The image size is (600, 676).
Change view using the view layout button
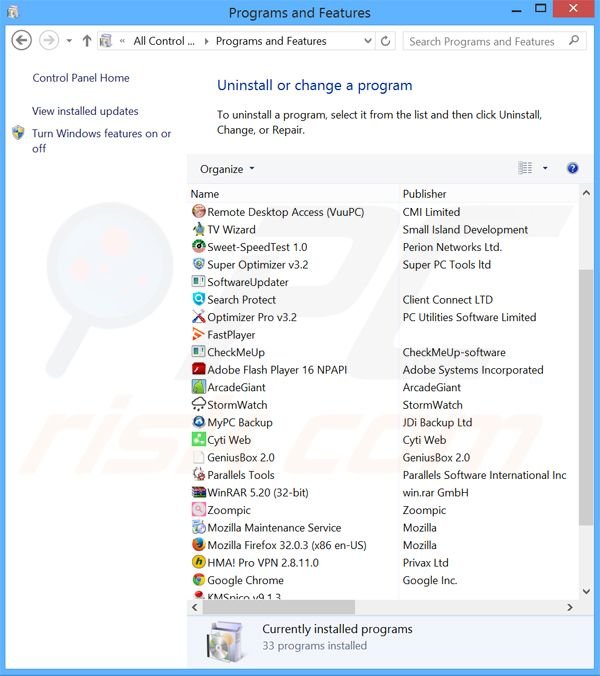click(x=525, y=168)
